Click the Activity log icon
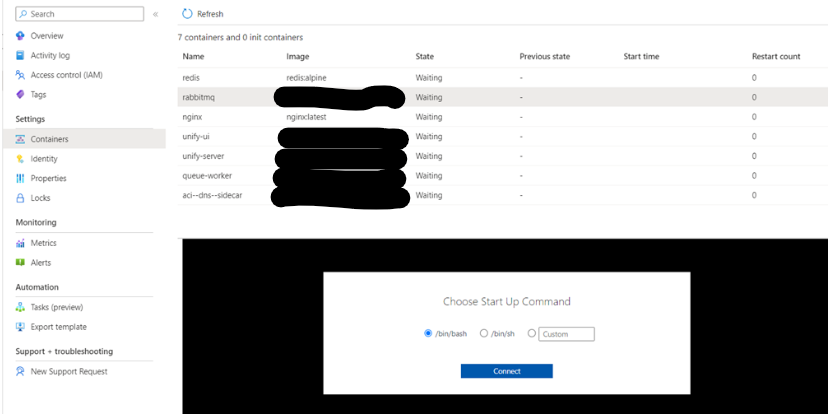 click(x=20, y=56)
